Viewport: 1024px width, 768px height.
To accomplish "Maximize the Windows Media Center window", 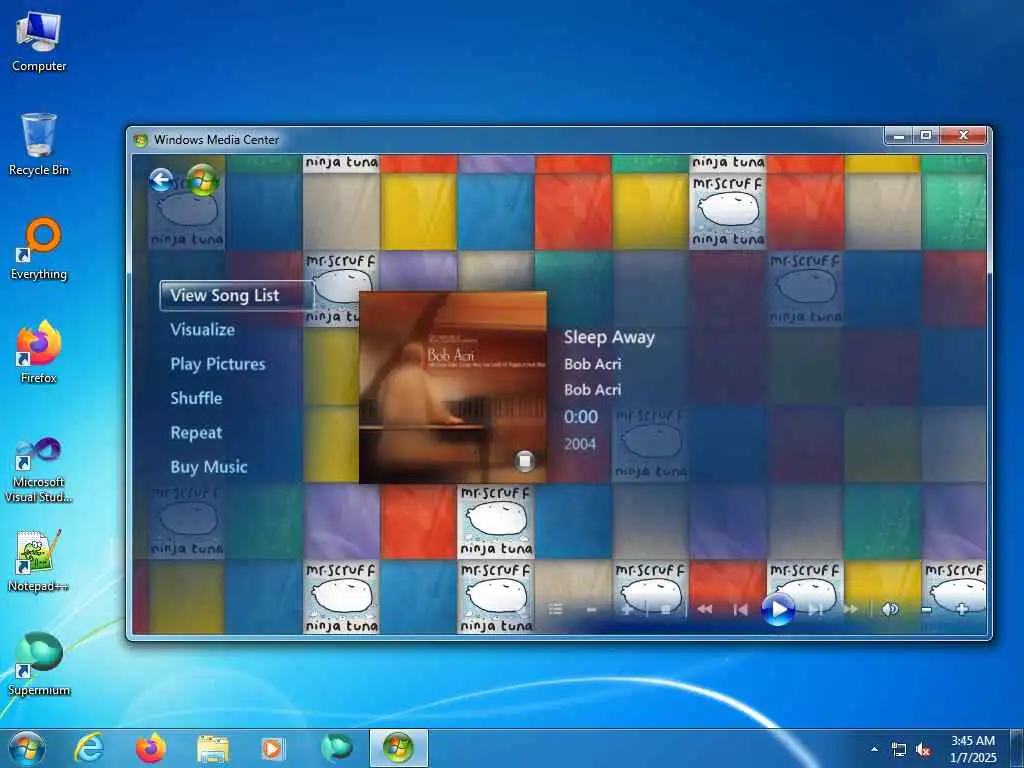I will point(926,136).
